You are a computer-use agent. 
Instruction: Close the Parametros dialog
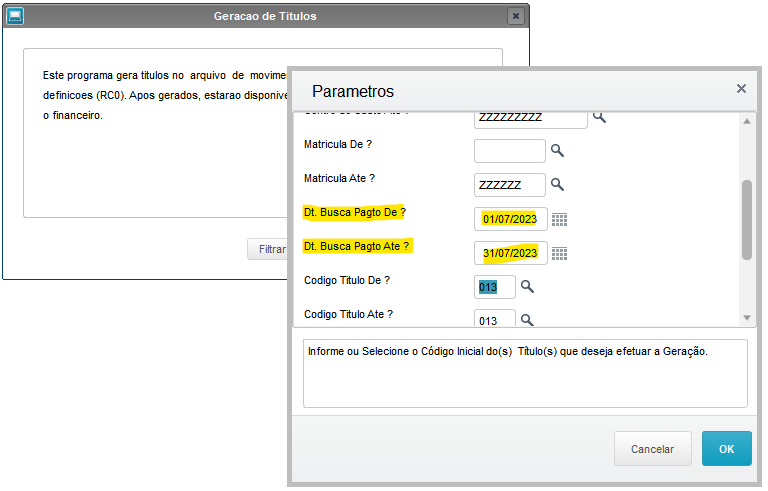click(x=741, y=89)
